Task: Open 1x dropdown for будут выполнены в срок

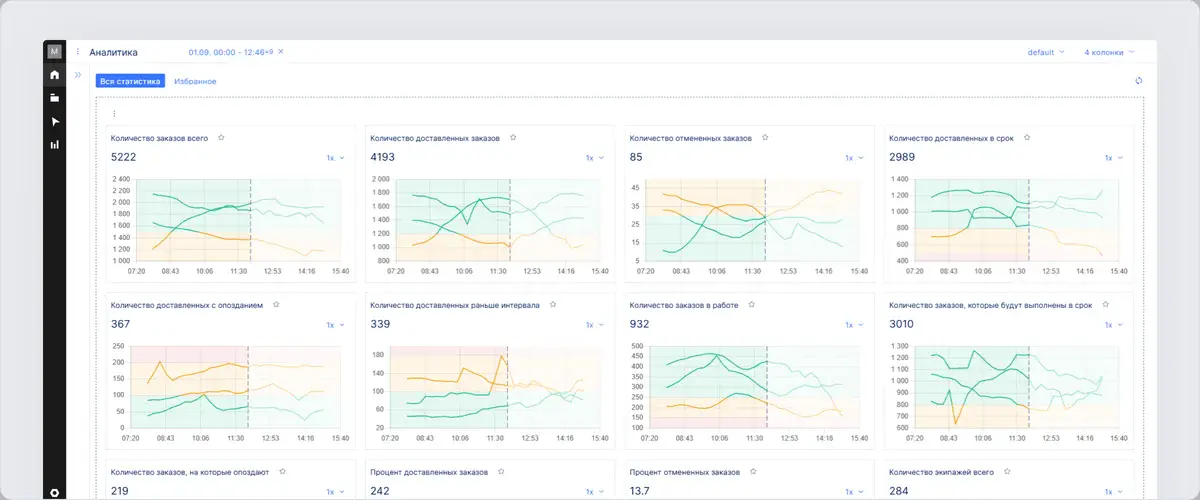Action: pos(1114,325)
